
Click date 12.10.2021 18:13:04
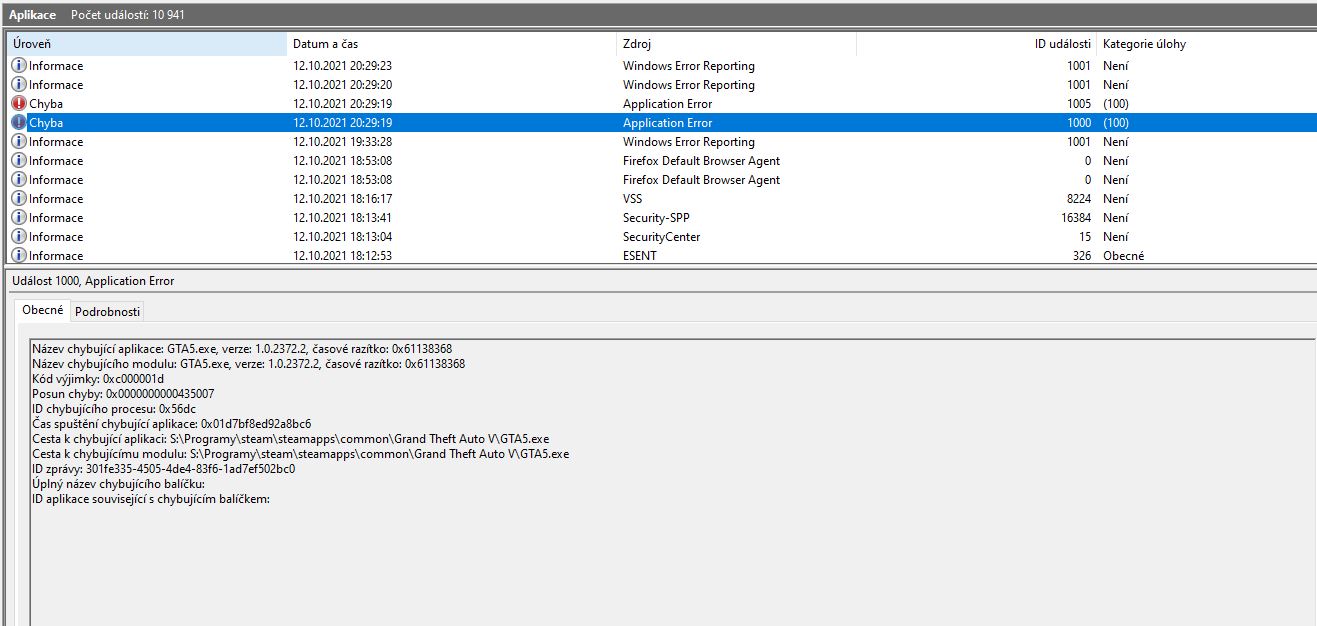click(x=342, y=237)
